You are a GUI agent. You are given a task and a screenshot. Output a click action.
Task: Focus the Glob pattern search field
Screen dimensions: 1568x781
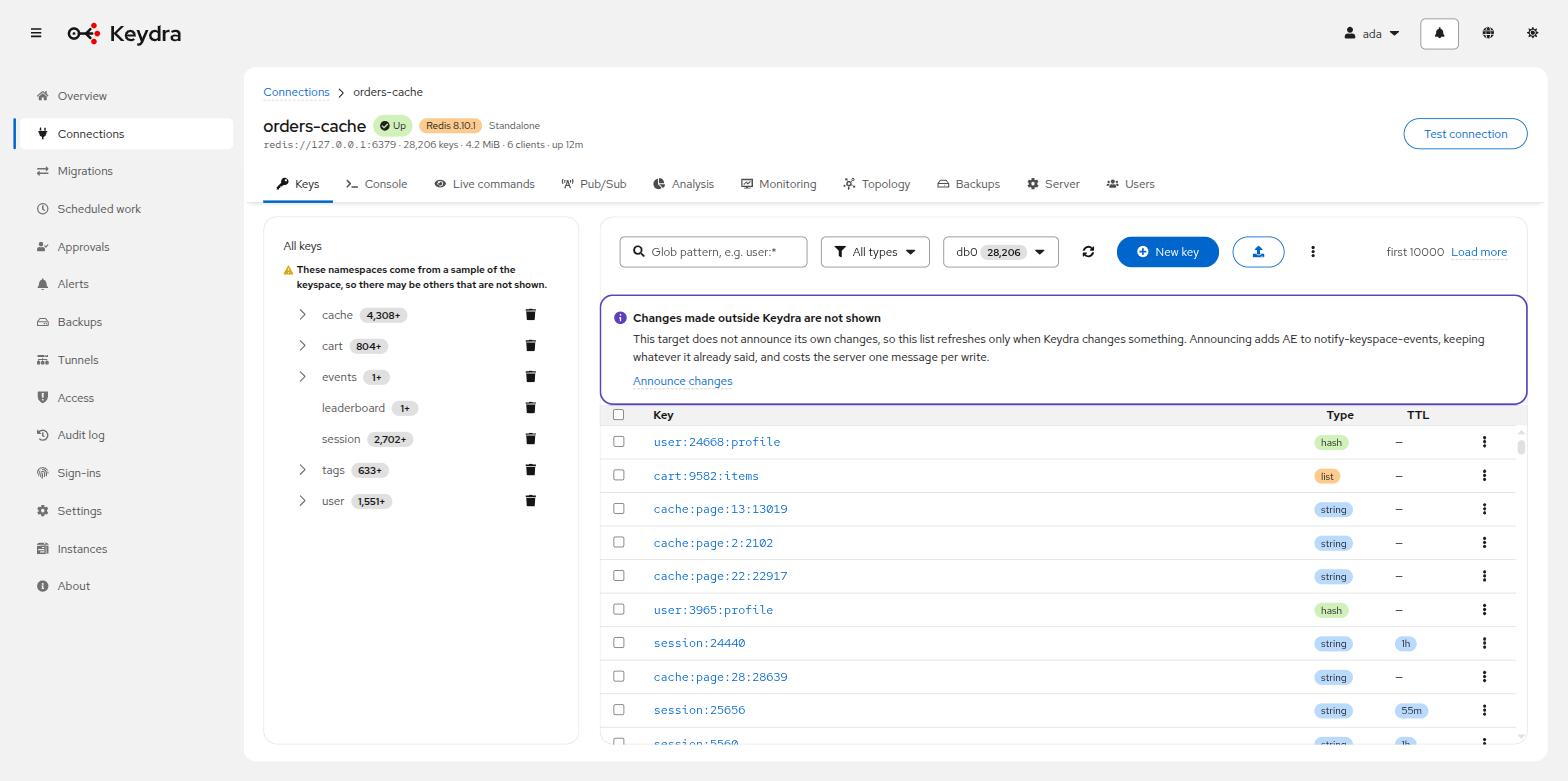(x=713, y=252)
